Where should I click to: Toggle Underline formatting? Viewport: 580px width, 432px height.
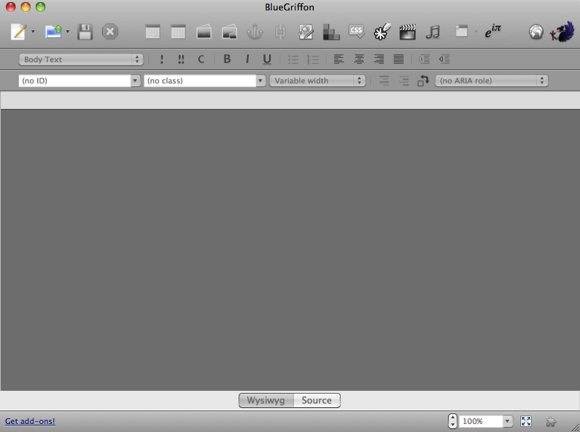click(x=267, y=59)
